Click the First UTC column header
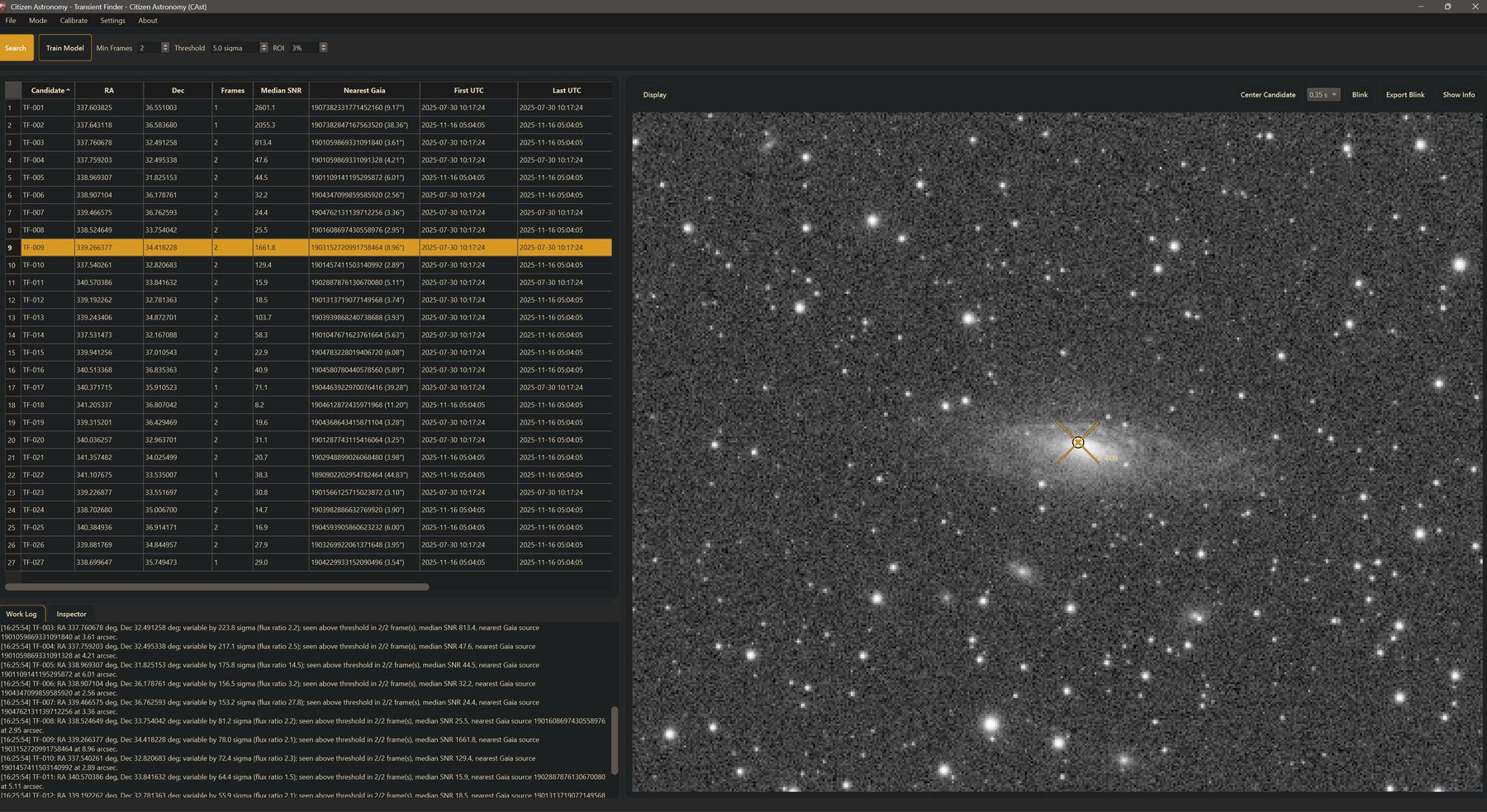Screen dimensions: 1487x812 [468, 90]
